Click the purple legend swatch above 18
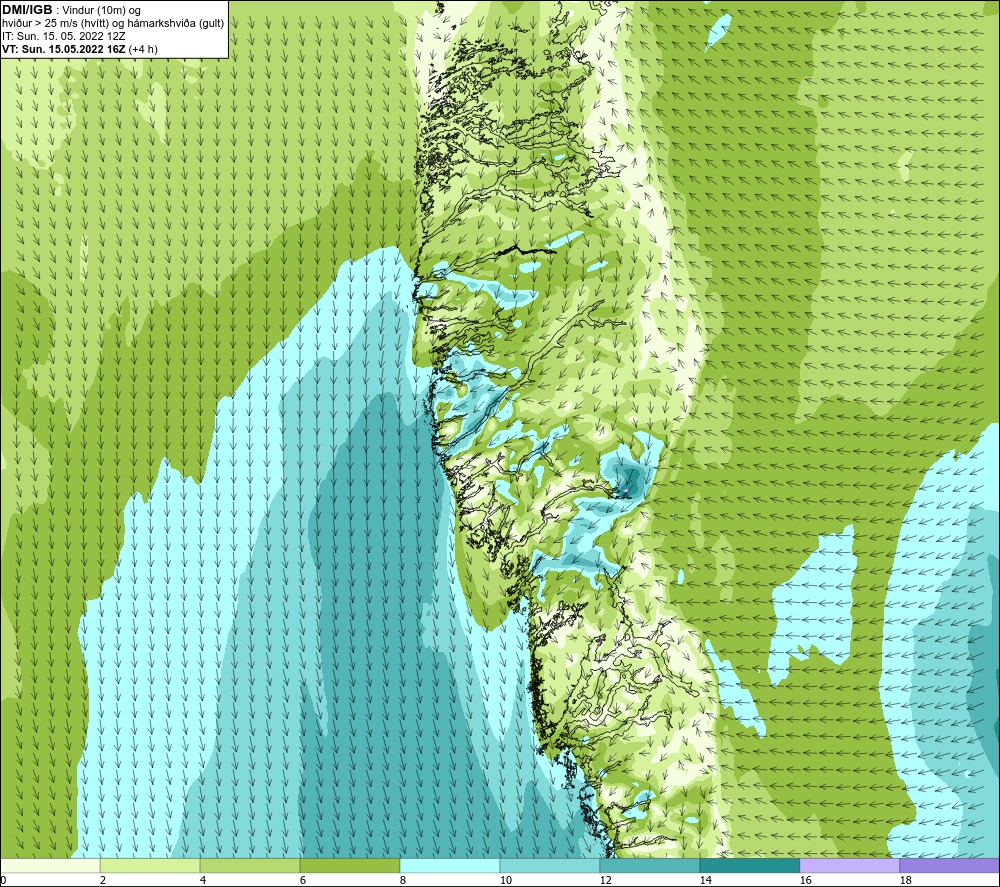The height and width of the screenshot is (887, 1000). 949,865
